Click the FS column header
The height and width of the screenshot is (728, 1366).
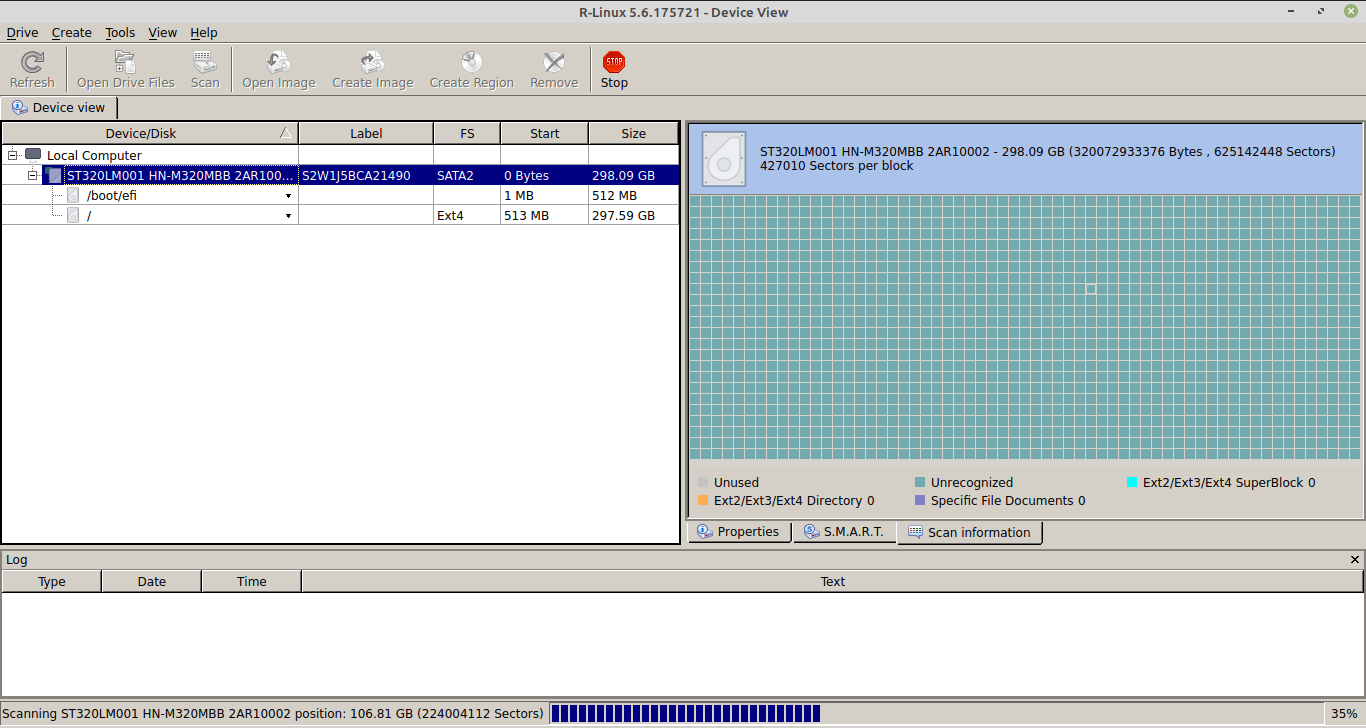point(467,133)
